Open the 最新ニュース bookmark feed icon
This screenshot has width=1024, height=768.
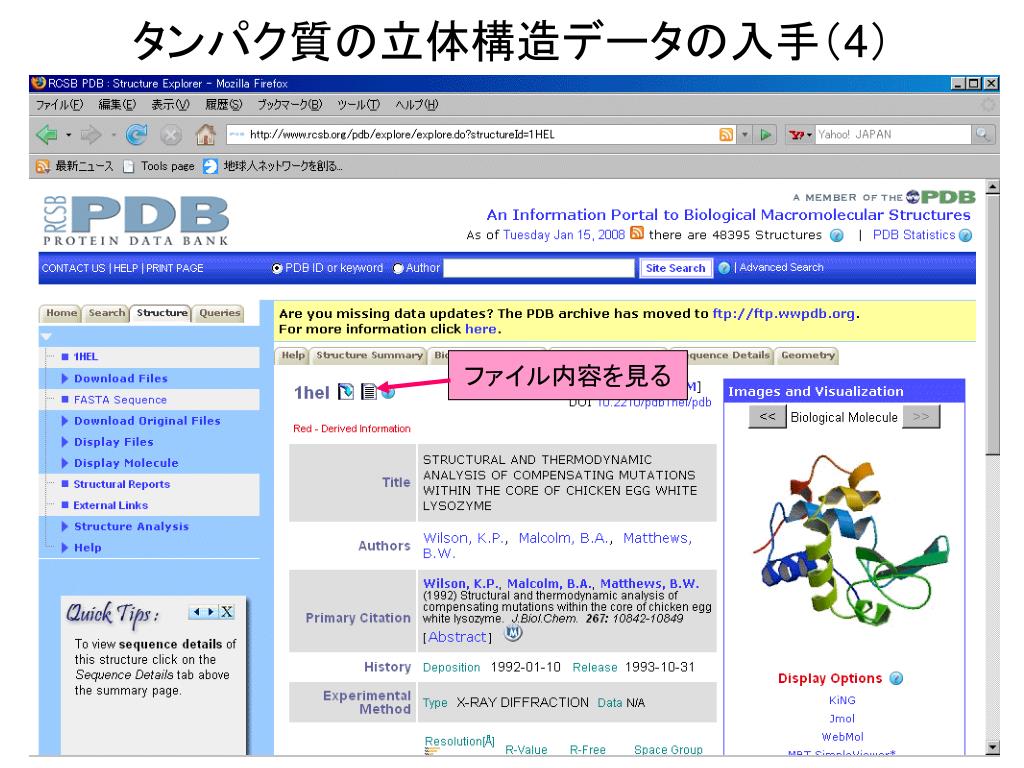tap(42, 167)
